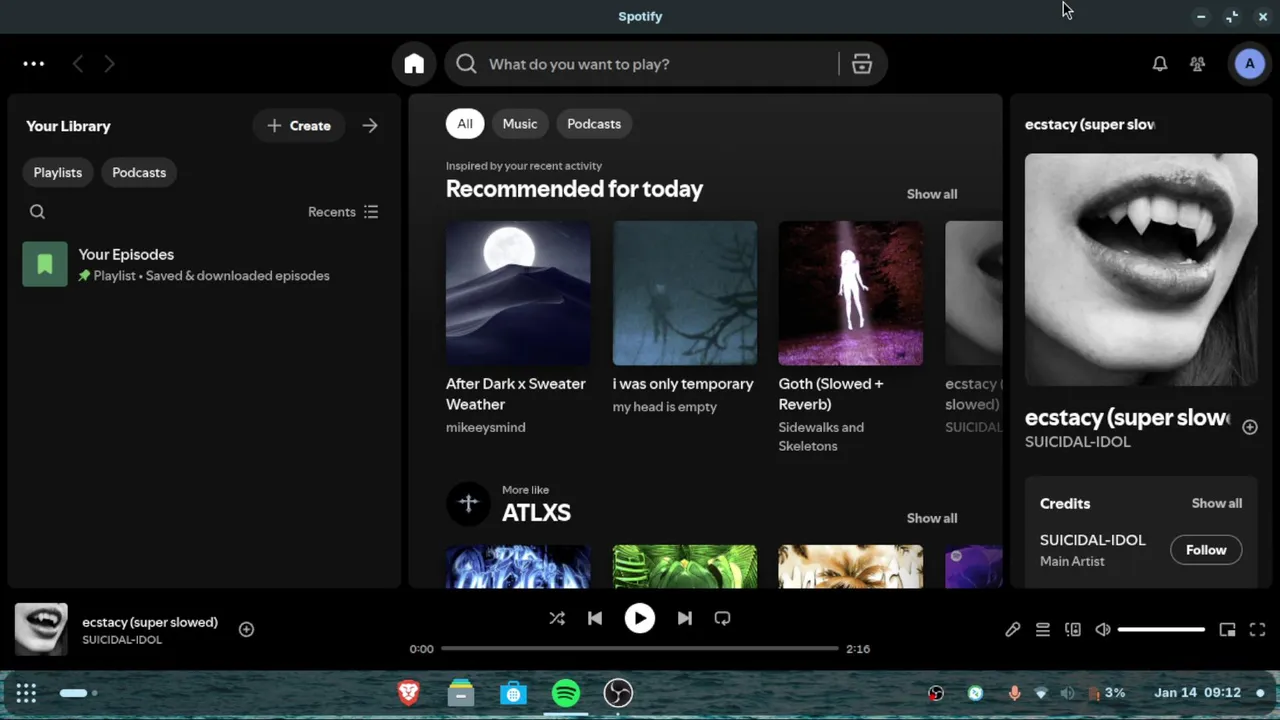The image size is (1280, 720).
Task: Open ATLXS heading link
Action: coord(536,513)
